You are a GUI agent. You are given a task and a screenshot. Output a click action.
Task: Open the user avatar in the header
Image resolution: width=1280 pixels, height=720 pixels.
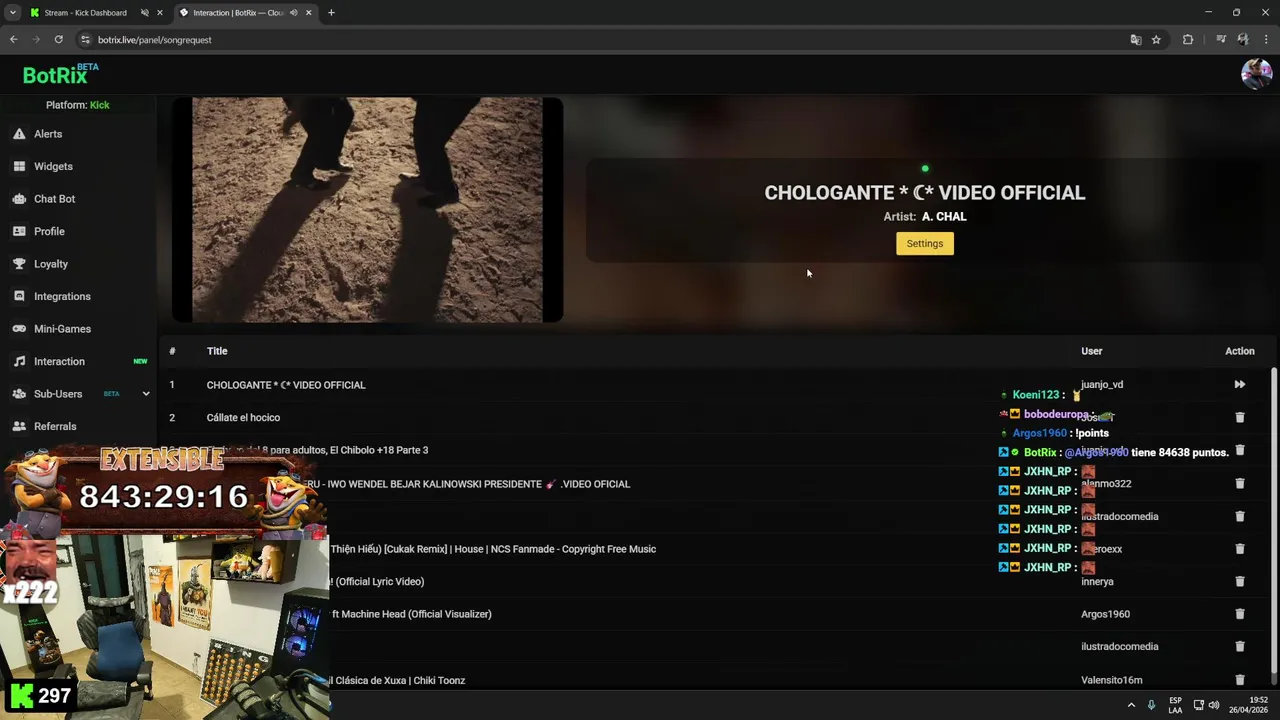[x=1256, y=74]
